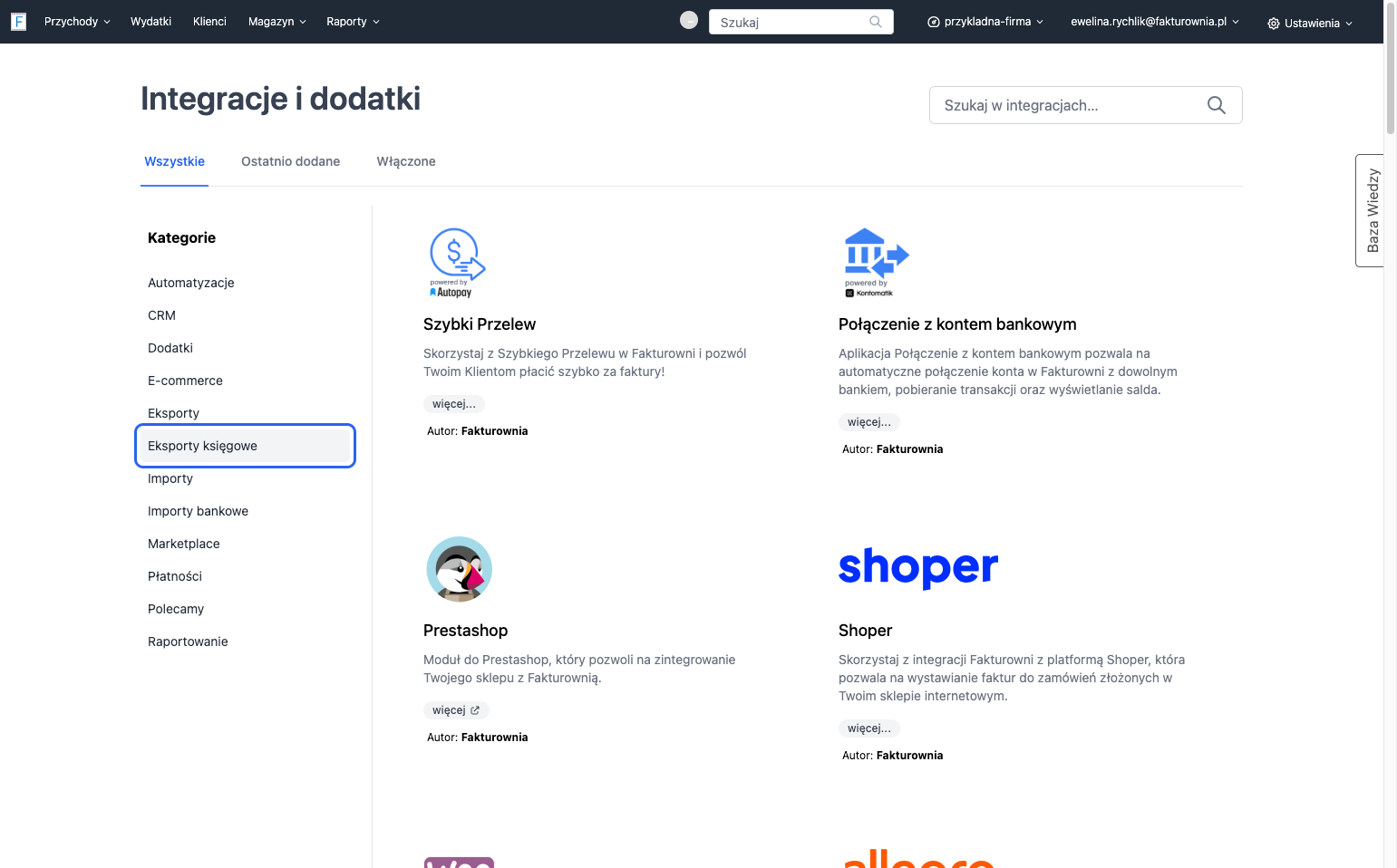Click the Szybki Przelew Autopay icon
Image resolution: width=1397 pixels, height=868 pixels.
click(457, 263)
